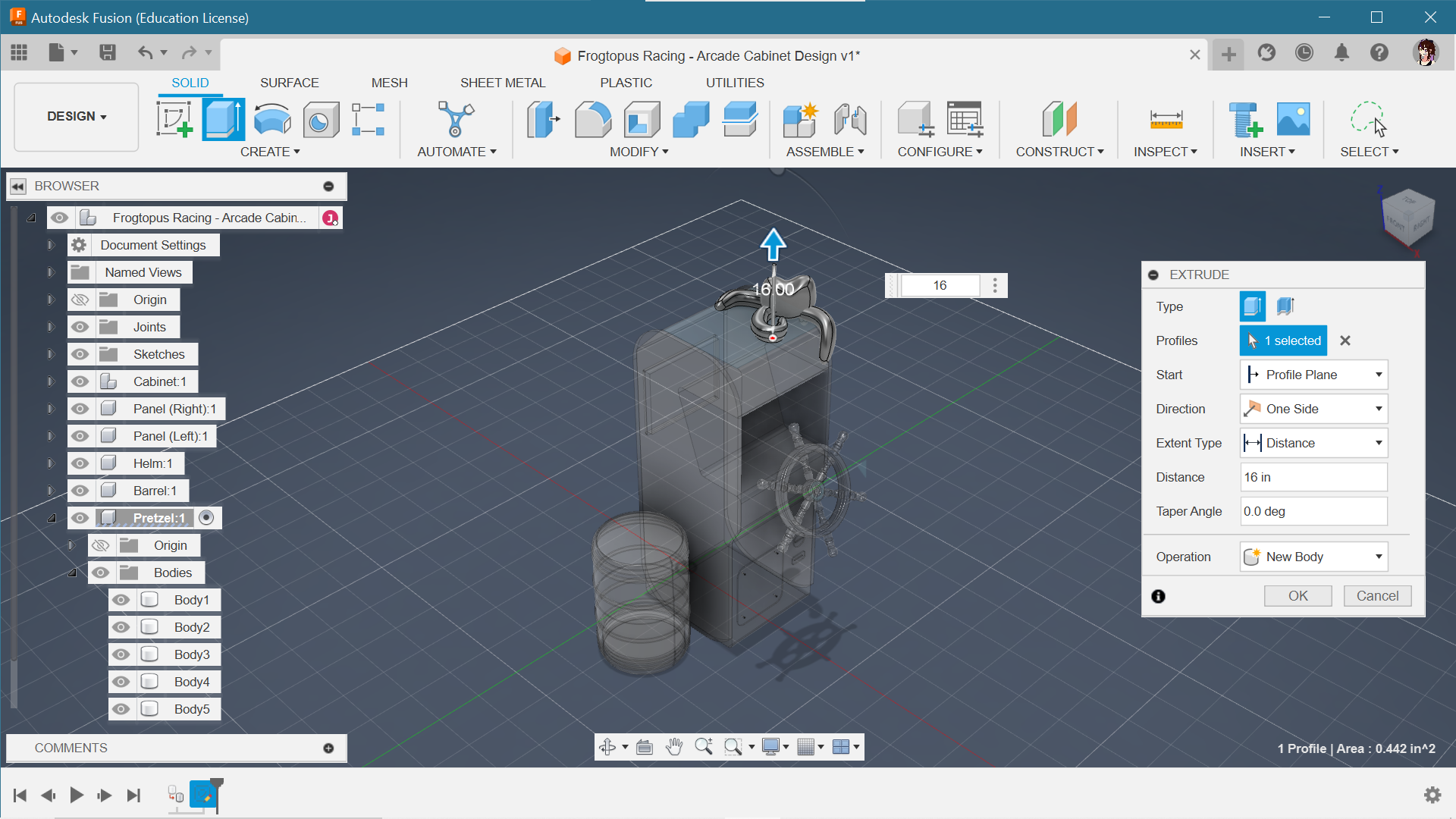Hide the Helm:1 component
The image size is (1456, 819).
pos(80,463)
